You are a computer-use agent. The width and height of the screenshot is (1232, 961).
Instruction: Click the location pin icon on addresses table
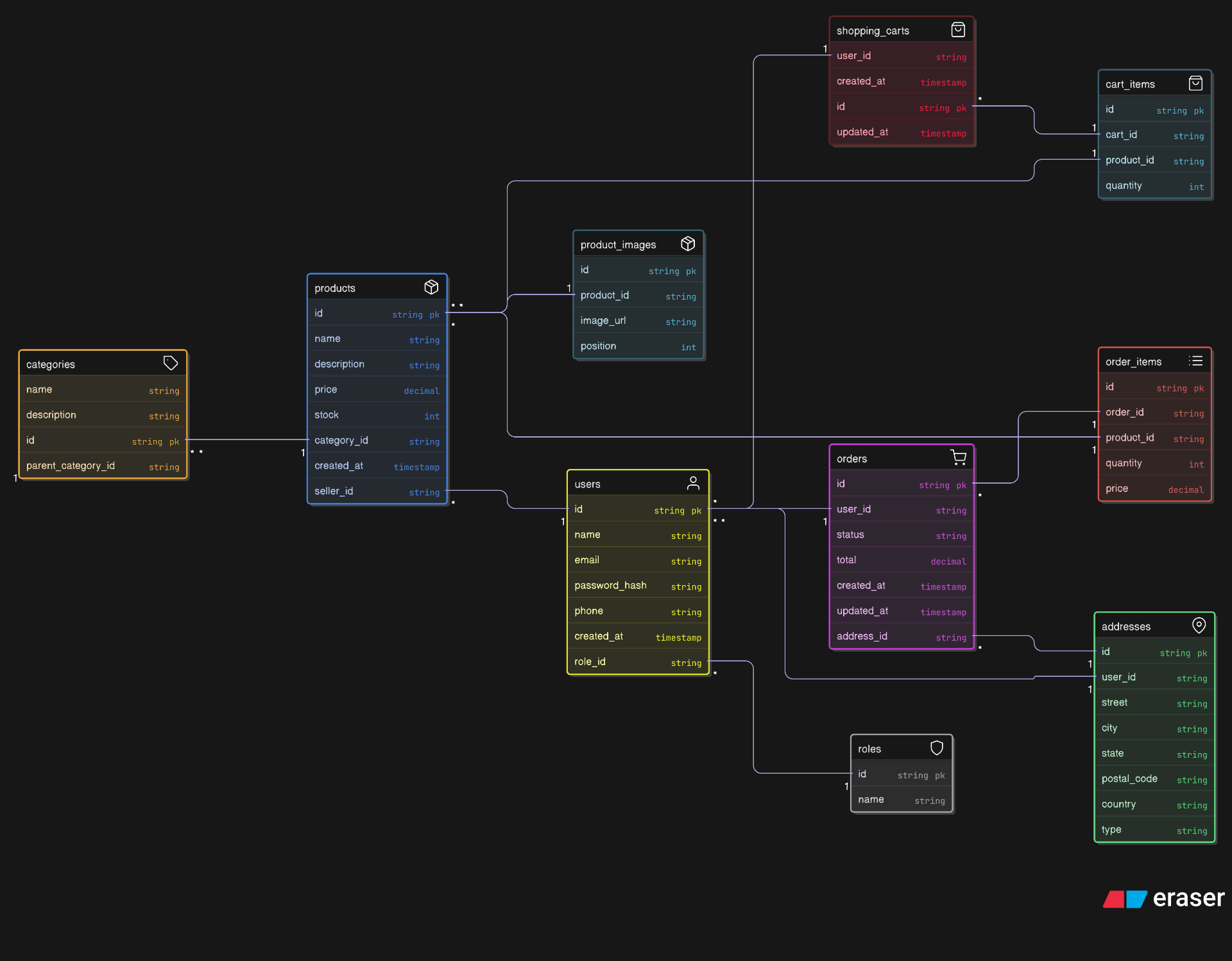pyautogui.click(x=1199, y=625)
